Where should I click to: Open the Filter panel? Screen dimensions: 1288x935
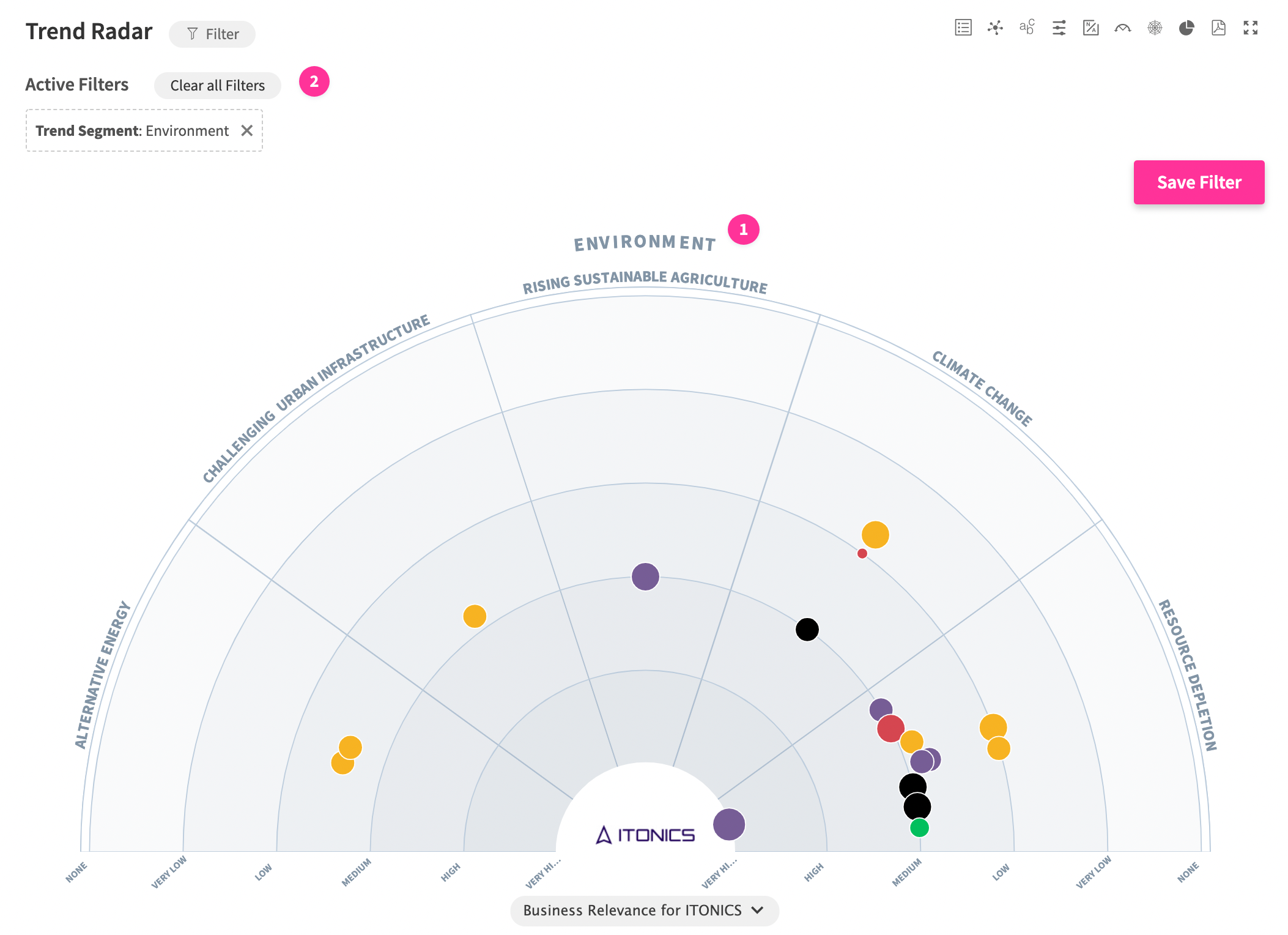[212, 34]
